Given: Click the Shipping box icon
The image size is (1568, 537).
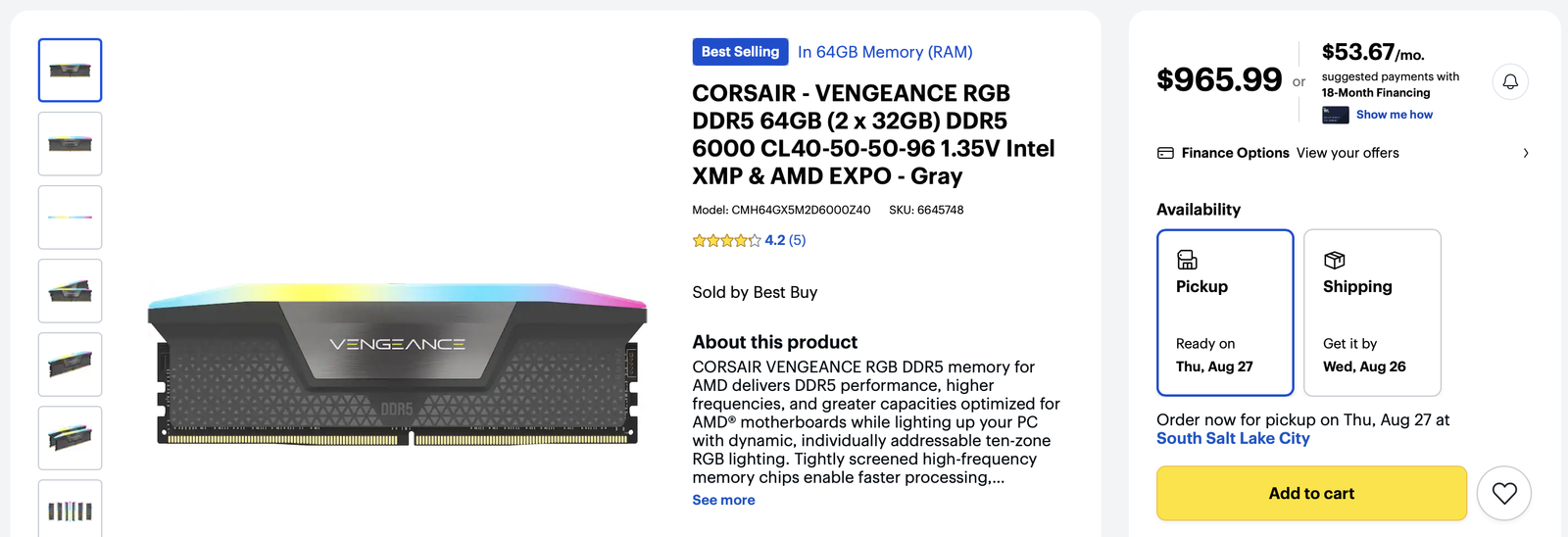Looking at the screenshot, I should [1334, 260].
